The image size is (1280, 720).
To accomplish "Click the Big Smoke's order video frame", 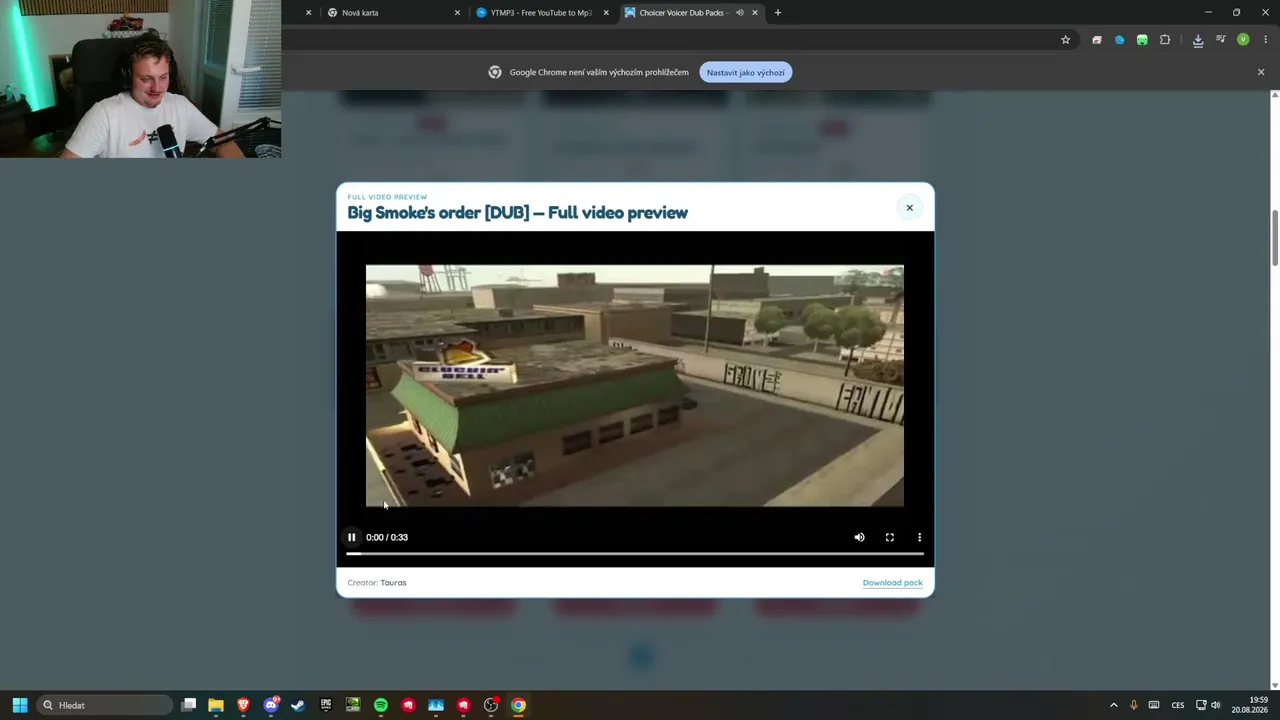I will click(635, 386).
